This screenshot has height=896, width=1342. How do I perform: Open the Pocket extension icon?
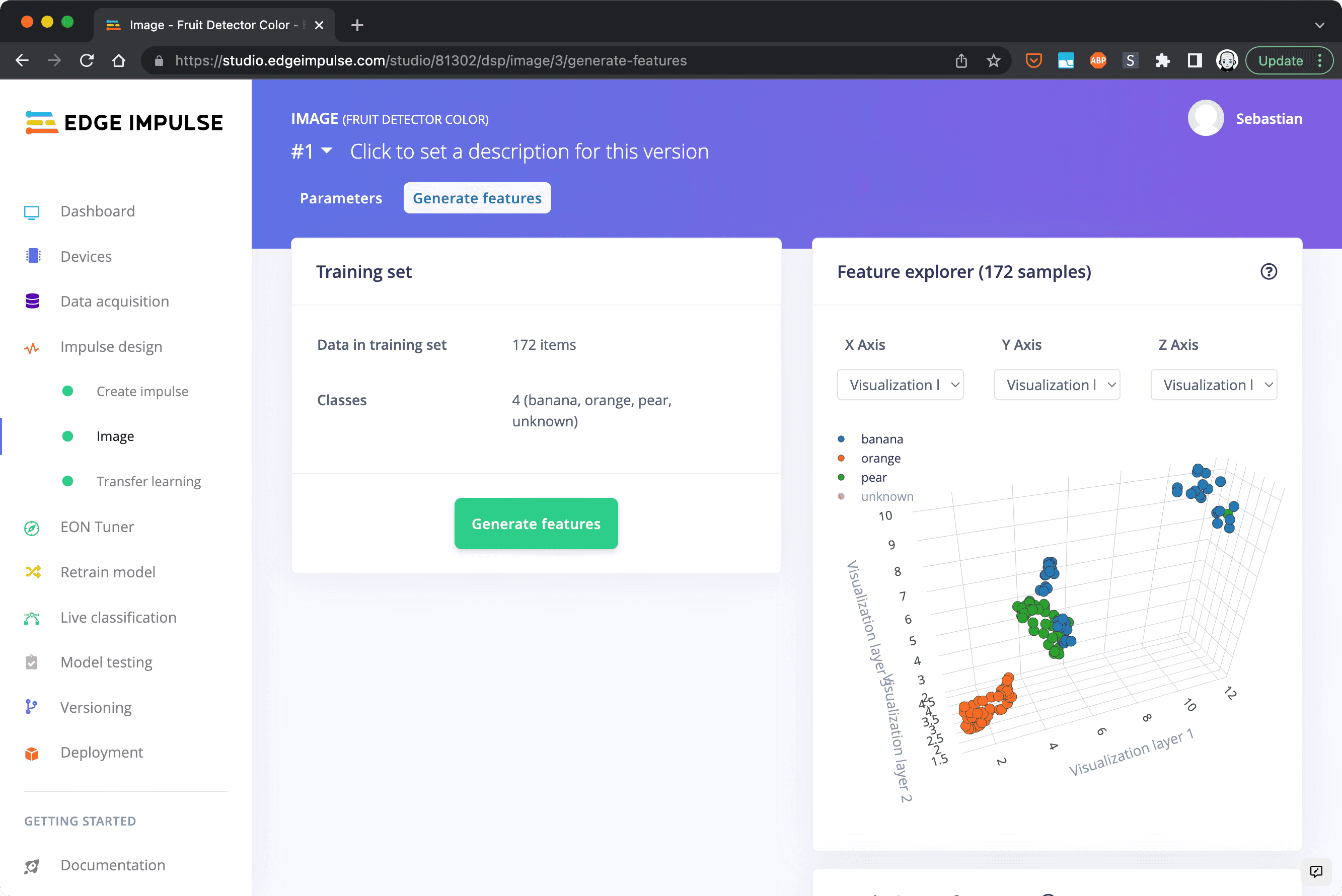(x=1033, y=60)
